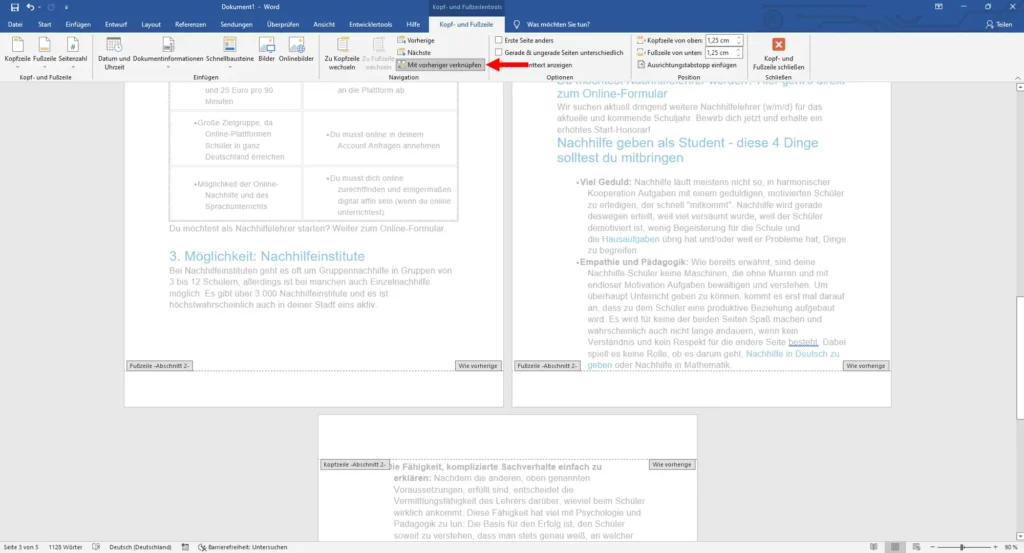
Task: Adjust the zoom slider in status bar
Action: (x=963, y=547)
